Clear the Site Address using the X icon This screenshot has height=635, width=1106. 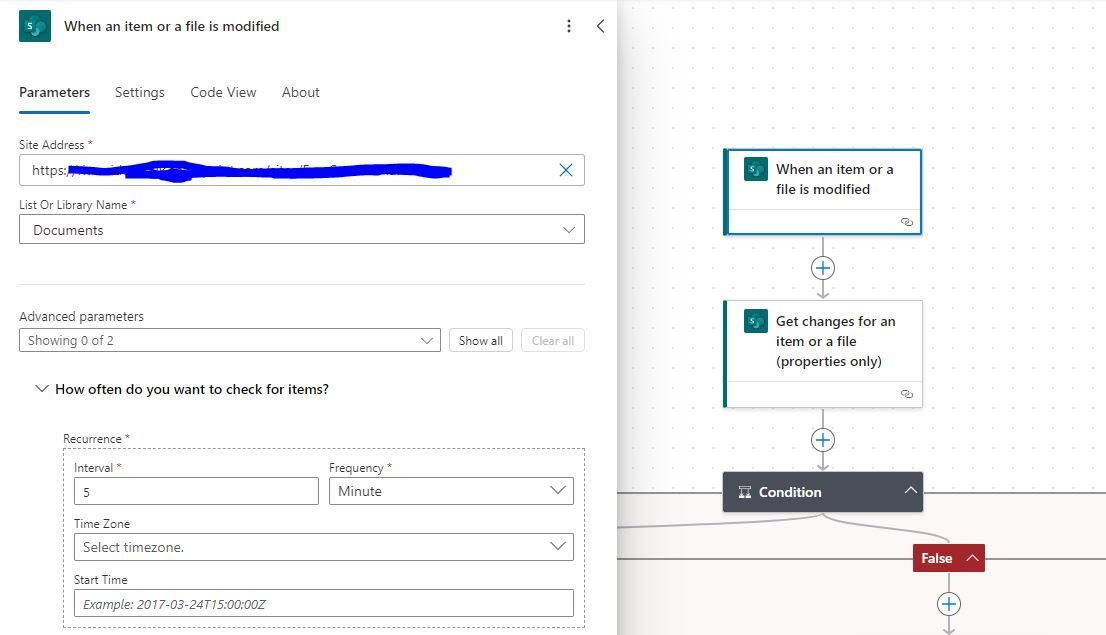(566, 170)
